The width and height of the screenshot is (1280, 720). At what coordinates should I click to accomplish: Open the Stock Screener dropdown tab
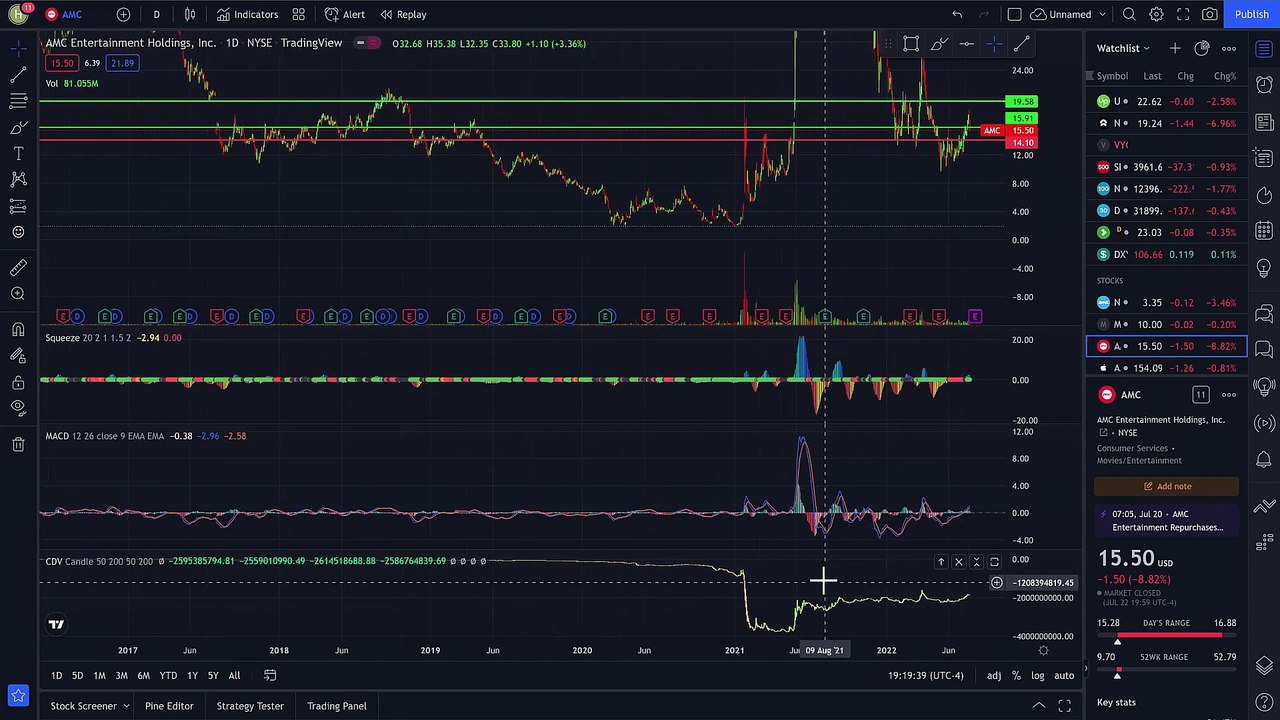click(x=90, y=706)
